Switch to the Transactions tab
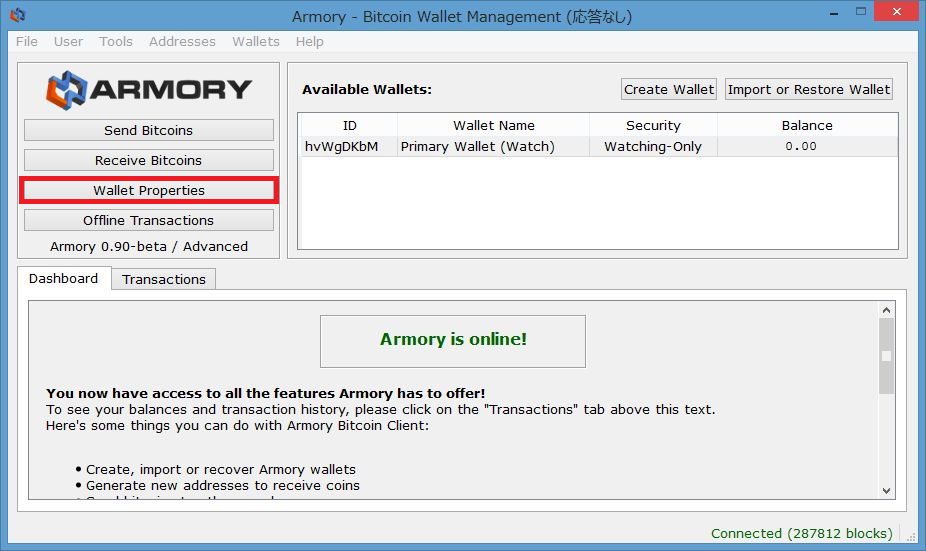Image resolution: width=926 pixels, height=551 pixels. 164,279
